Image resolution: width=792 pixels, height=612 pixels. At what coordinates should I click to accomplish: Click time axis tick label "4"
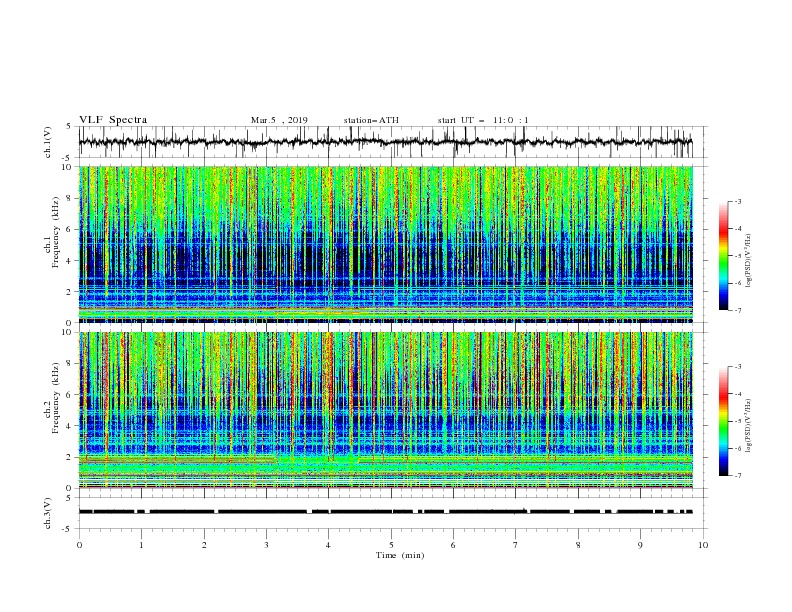coord(328,545)
